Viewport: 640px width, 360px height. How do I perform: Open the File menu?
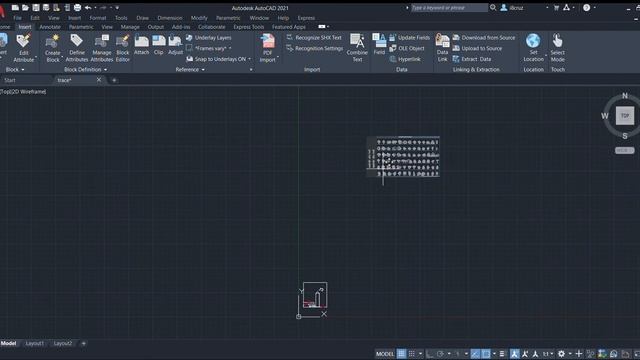[18, 18]
